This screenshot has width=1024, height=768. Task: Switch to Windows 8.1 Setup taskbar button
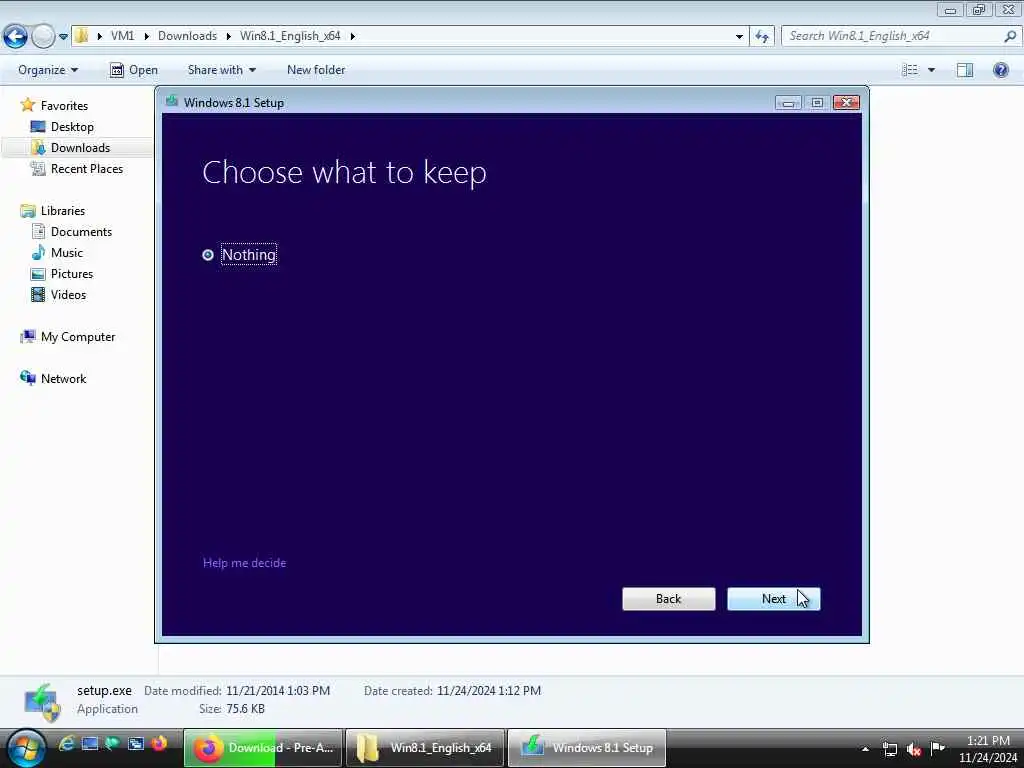point(586,748)
